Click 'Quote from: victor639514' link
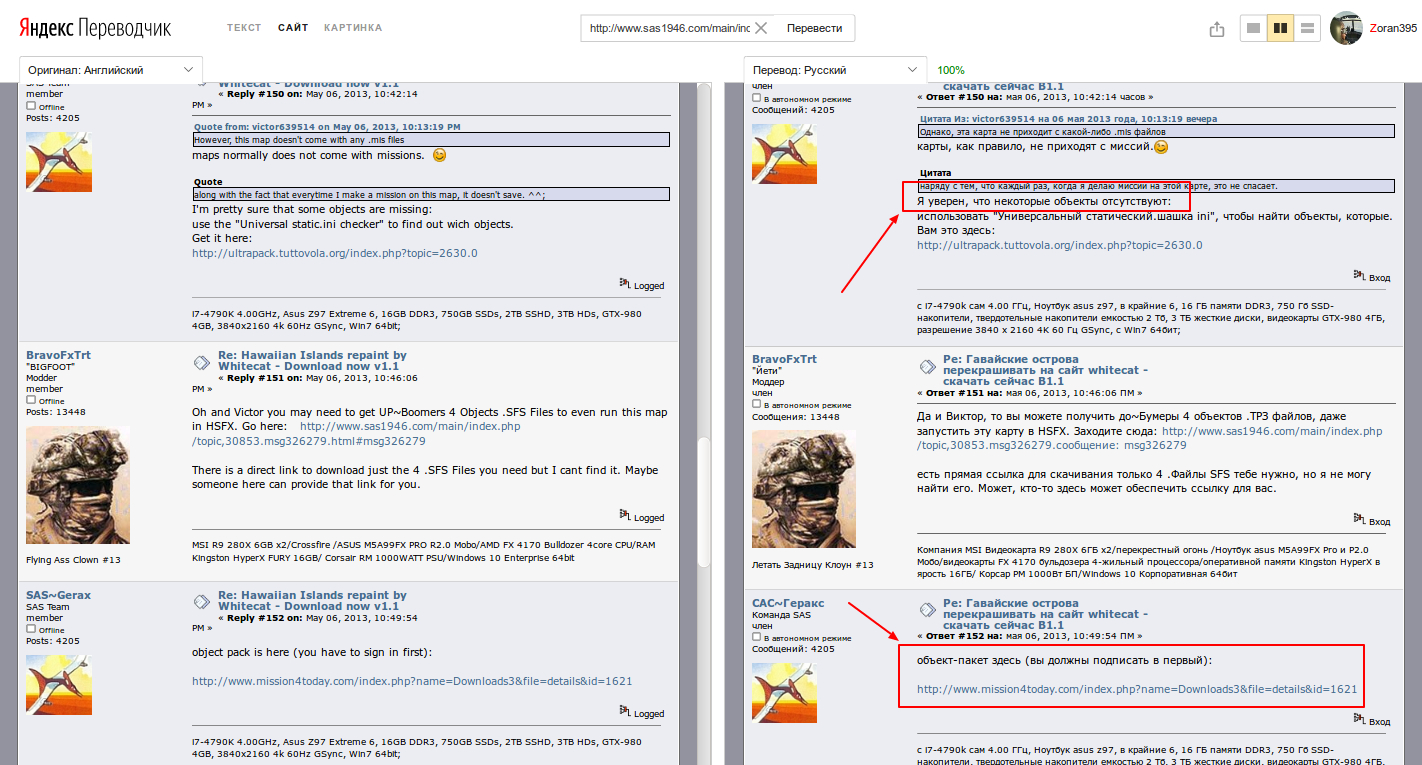 pos(327,127)
